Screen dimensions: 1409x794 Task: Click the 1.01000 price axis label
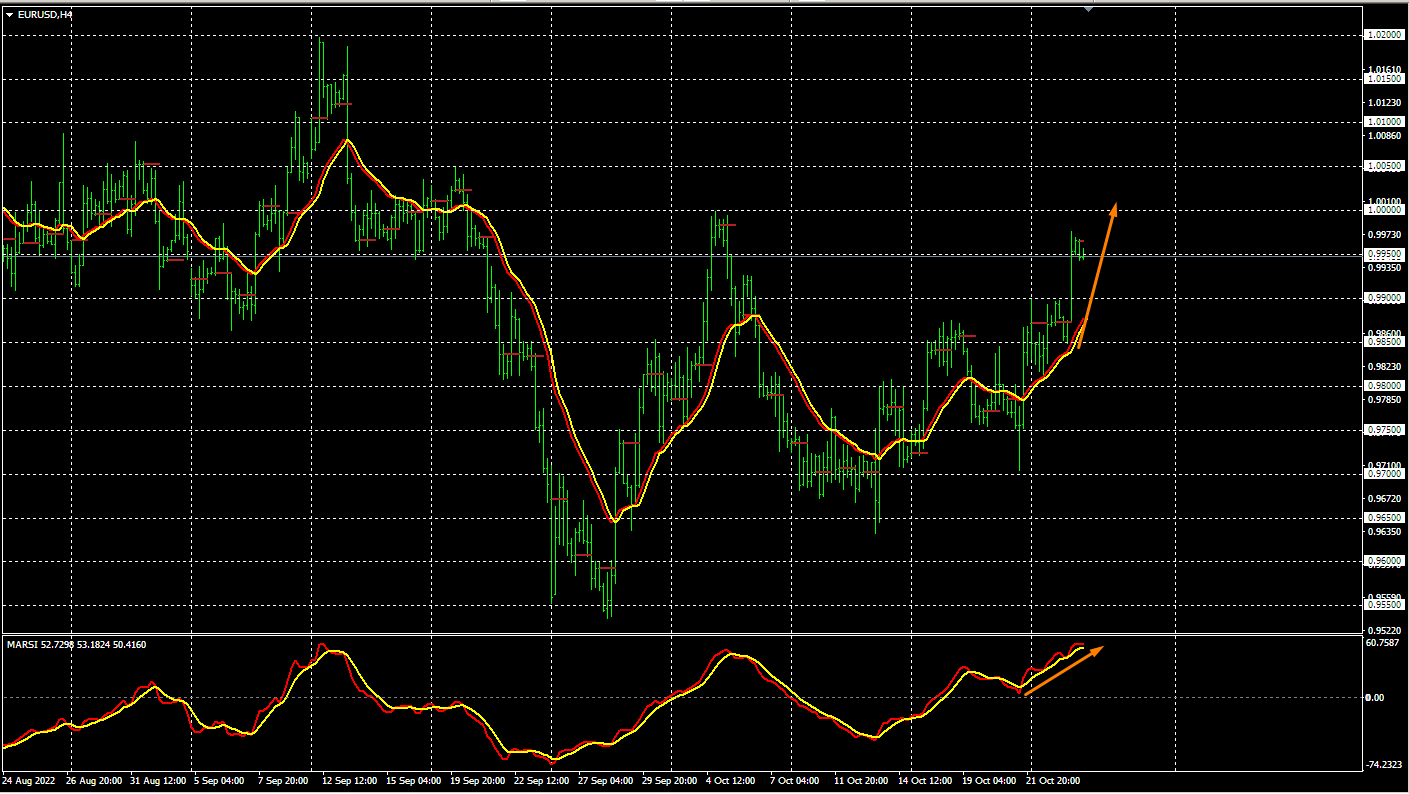(1384, 122)
